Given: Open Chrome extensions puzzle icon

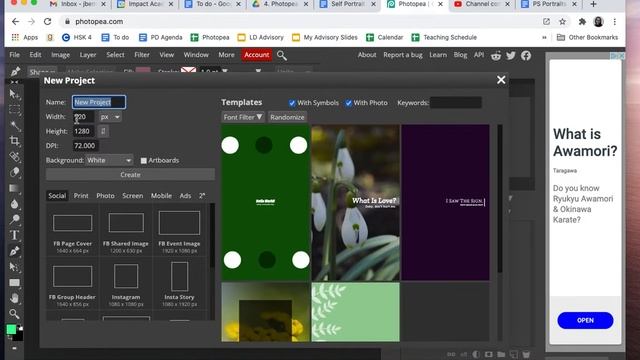Looking at the screenshot, I should (x=582, y=22).
